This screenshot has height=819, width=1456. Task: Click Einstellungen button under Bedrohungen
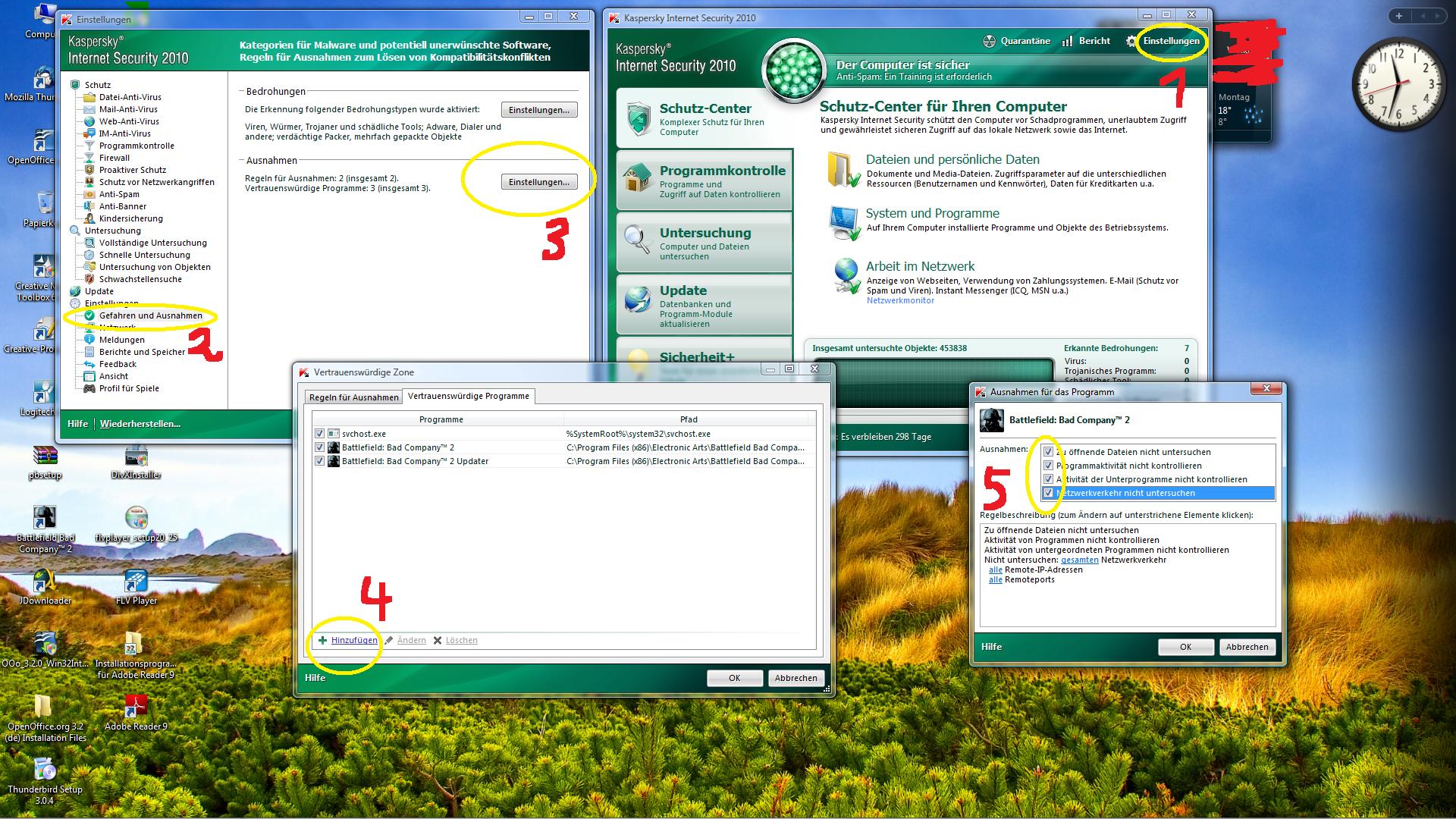click(539, 110)
